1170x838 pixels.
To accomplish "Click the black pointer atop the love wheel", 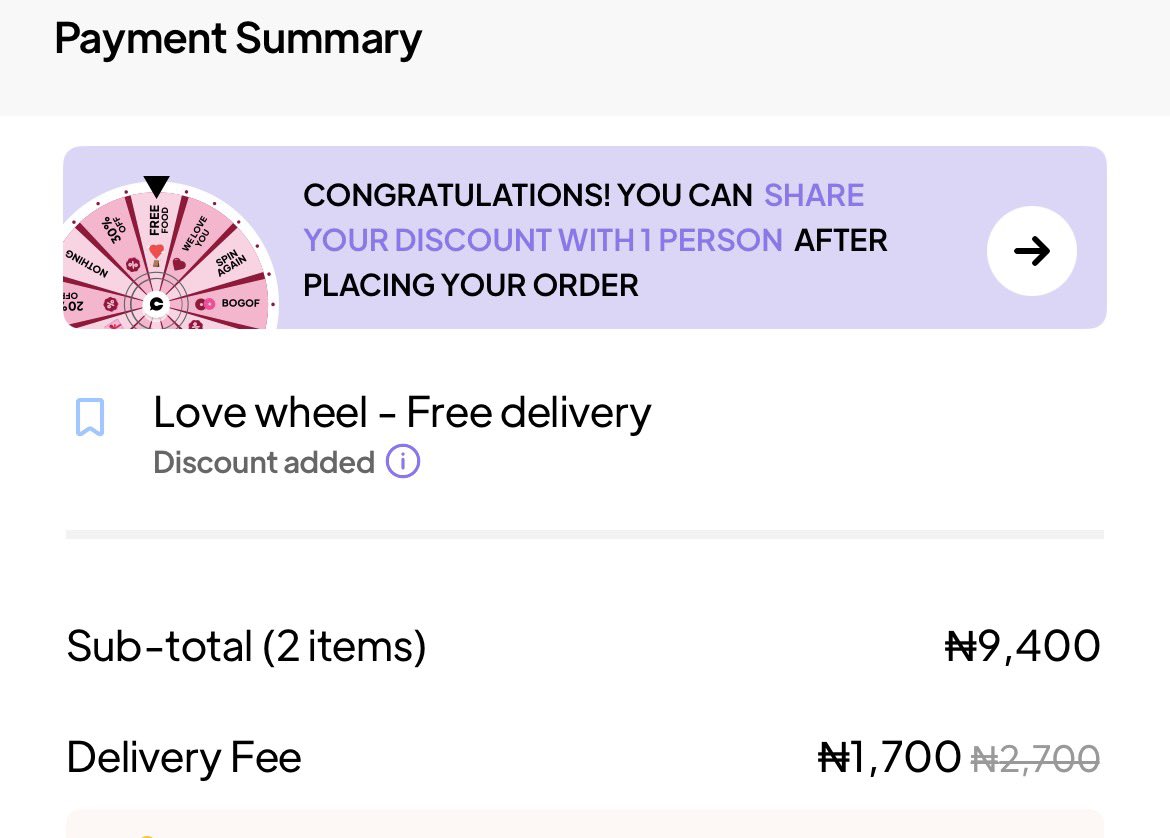I will click(157, 186).
